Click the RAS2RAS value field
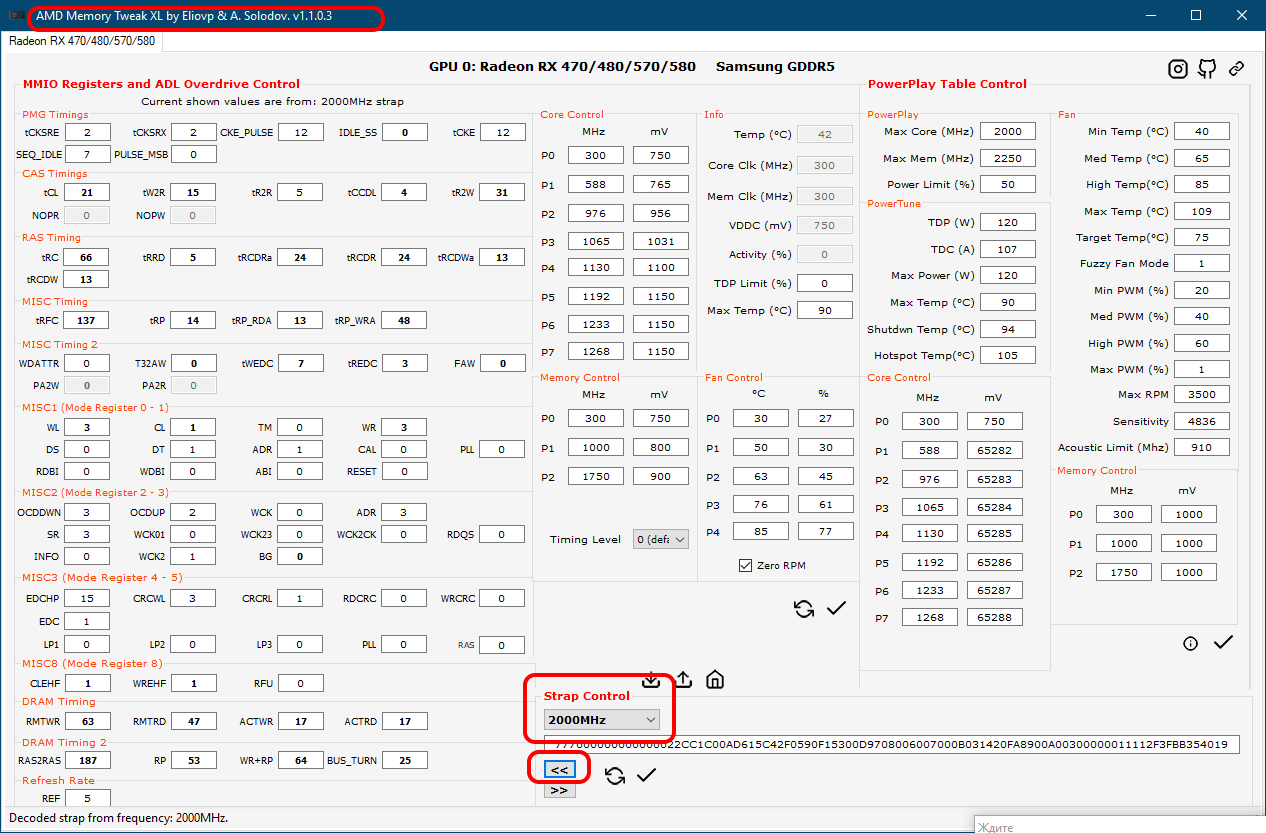 (x=89, y=760)
